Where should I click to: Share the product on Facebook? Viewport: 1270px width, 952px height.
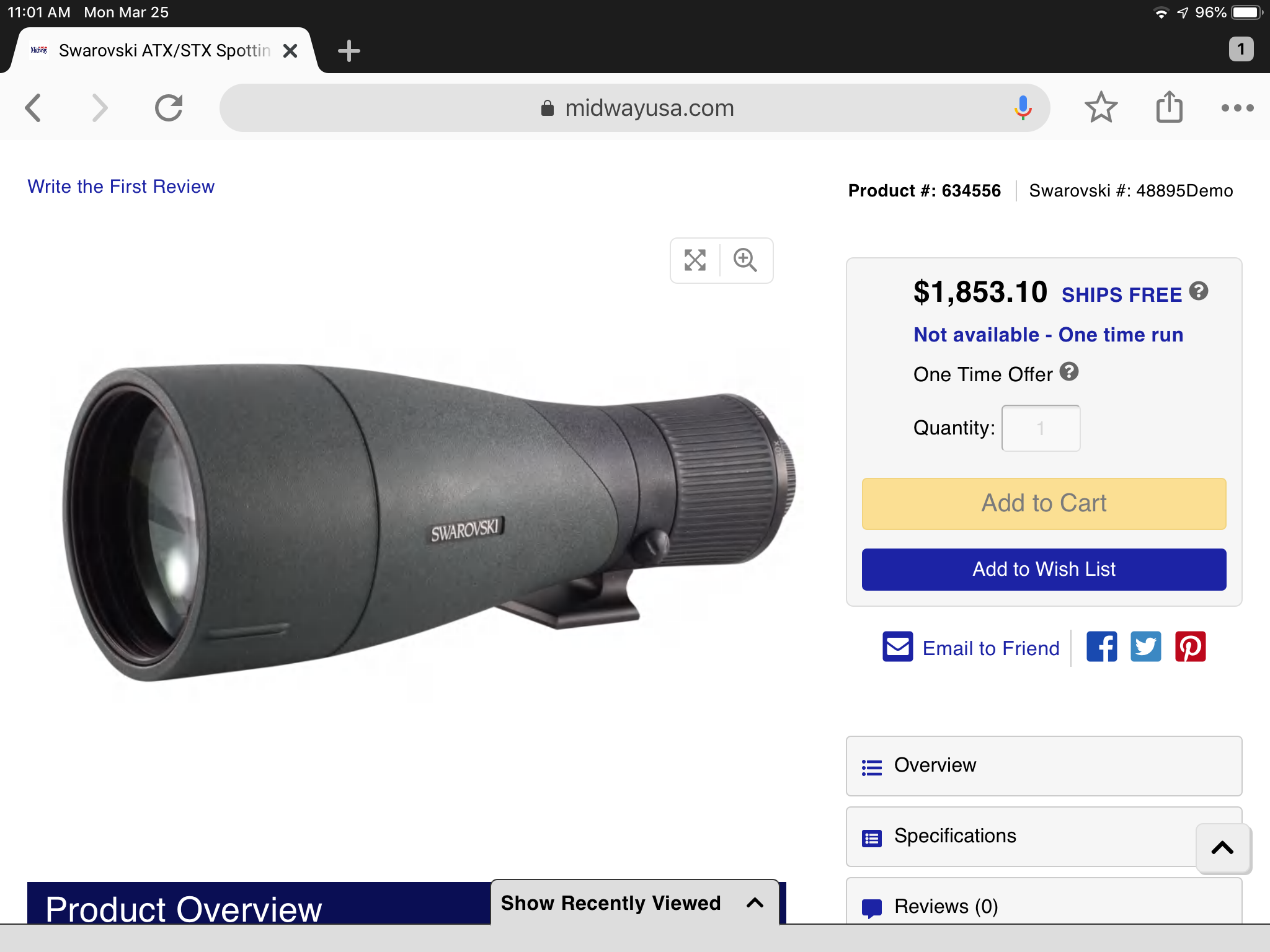point(1102,647)
